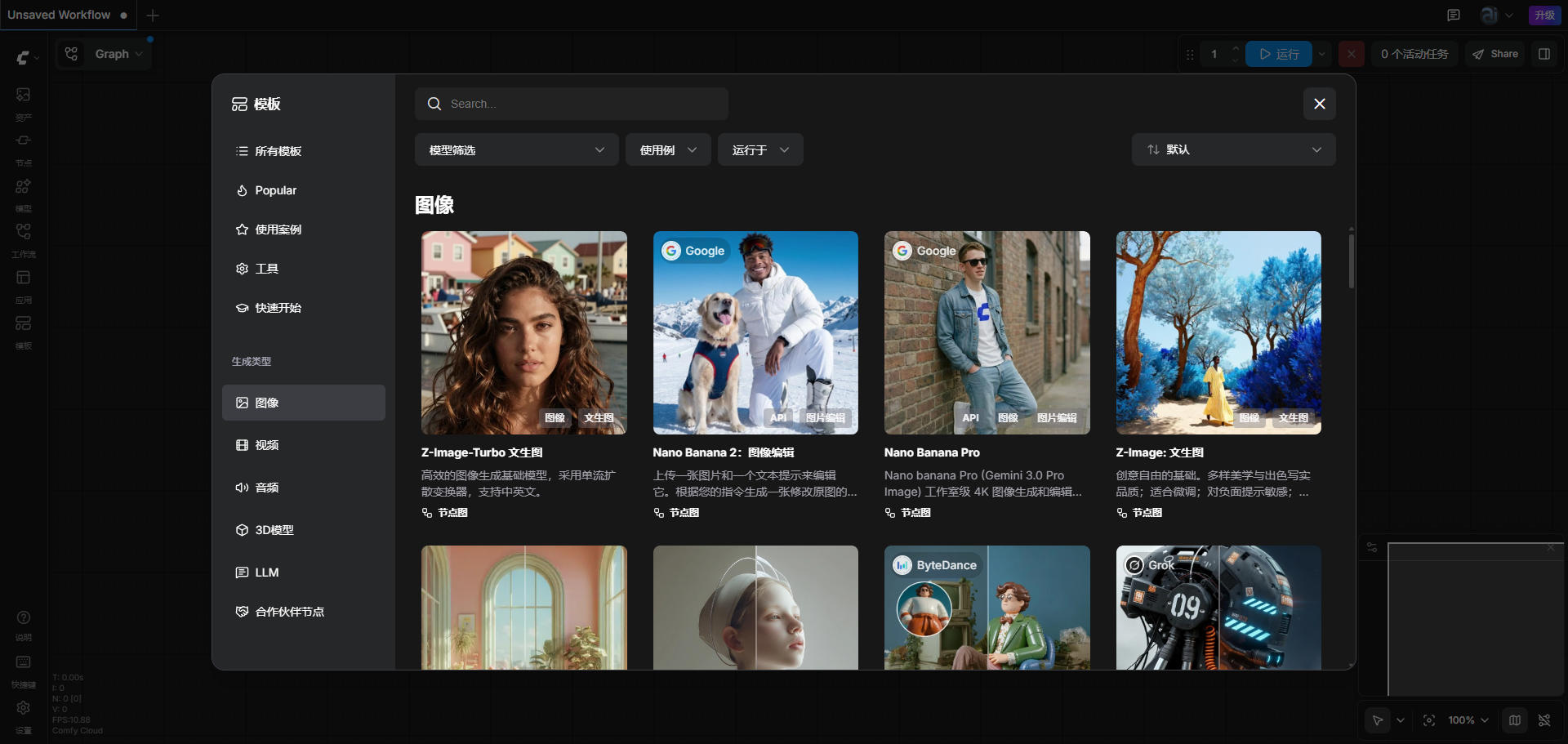This screenshot has width=1568, height=744.
Task: Toggle the minimap icon at bottom right
Action: coord(1515,720)
